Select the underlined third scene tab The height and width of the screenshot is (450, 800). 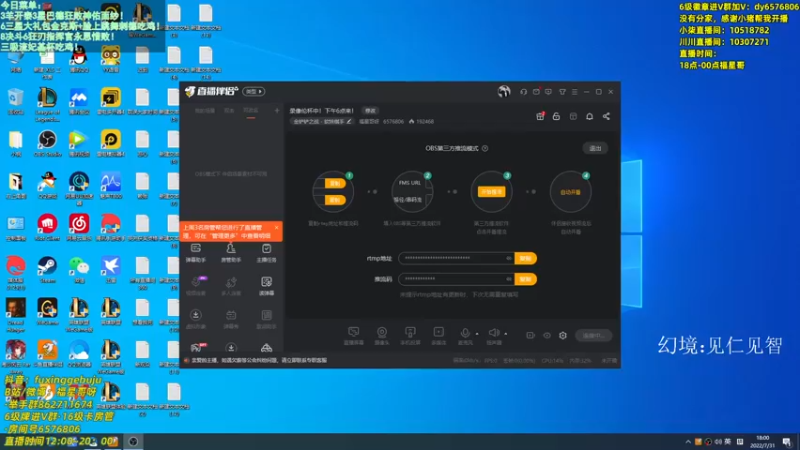[251, 111]
